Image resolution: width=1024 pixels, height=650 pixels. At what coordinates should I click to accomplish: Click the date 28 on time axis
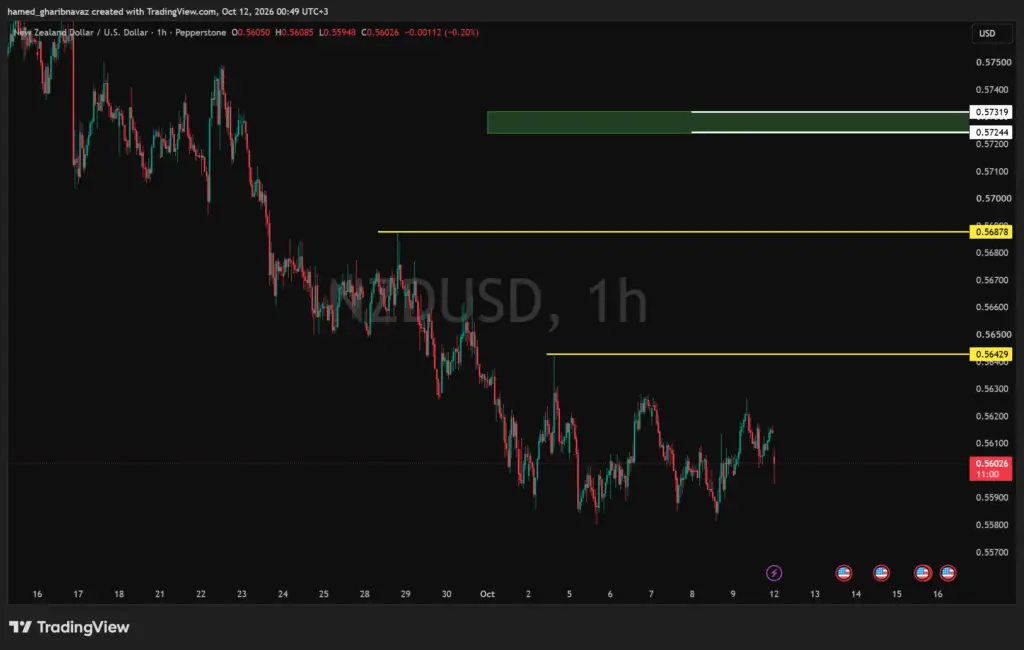coord(364,594)
